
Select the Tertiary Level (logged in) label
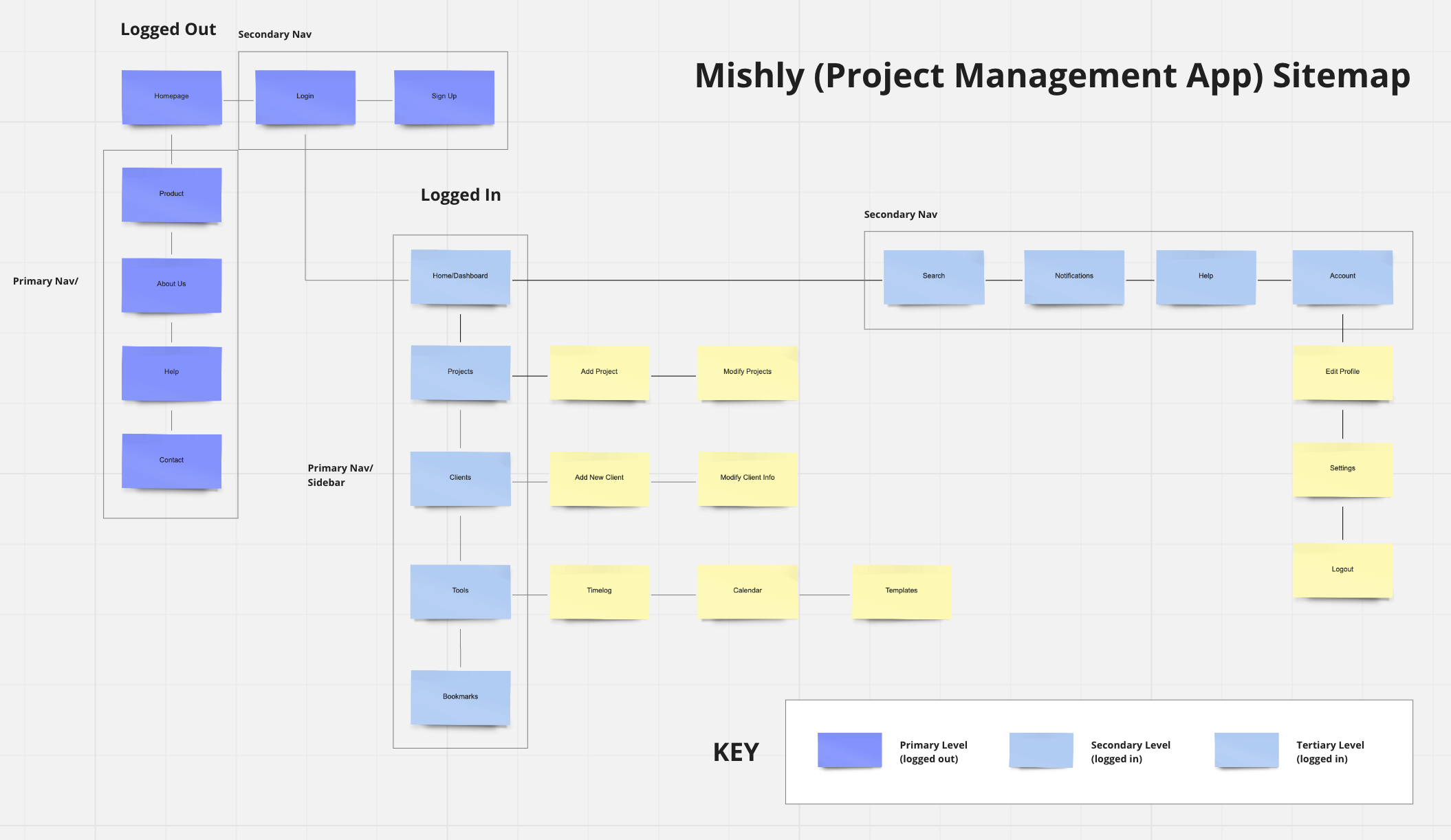[x=1330, y=752]
